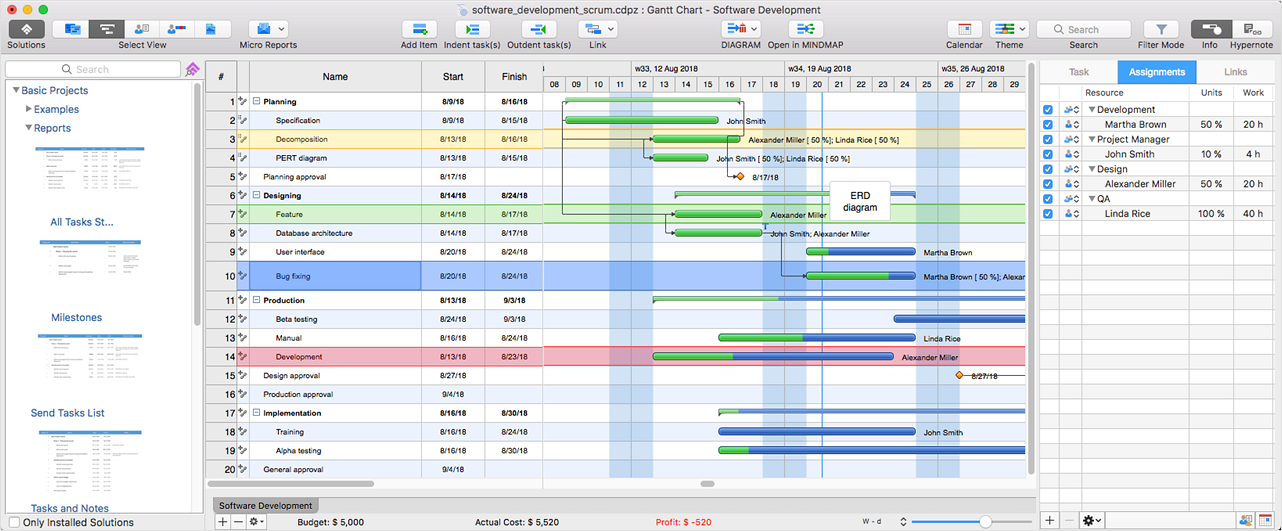Click the sidebar Search field

click(93, 69)
